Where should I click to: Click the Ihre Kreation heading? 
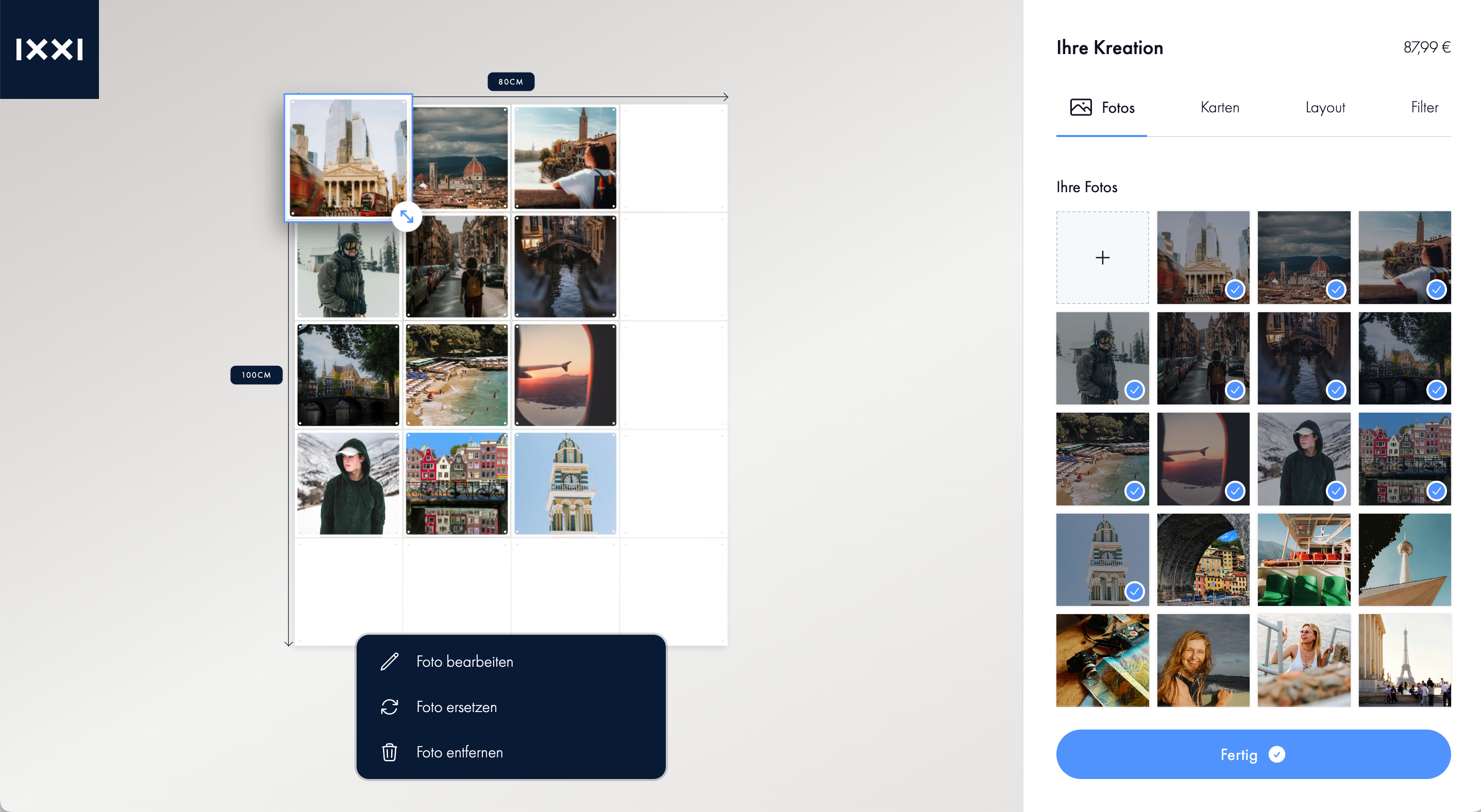pos(1109,48)
